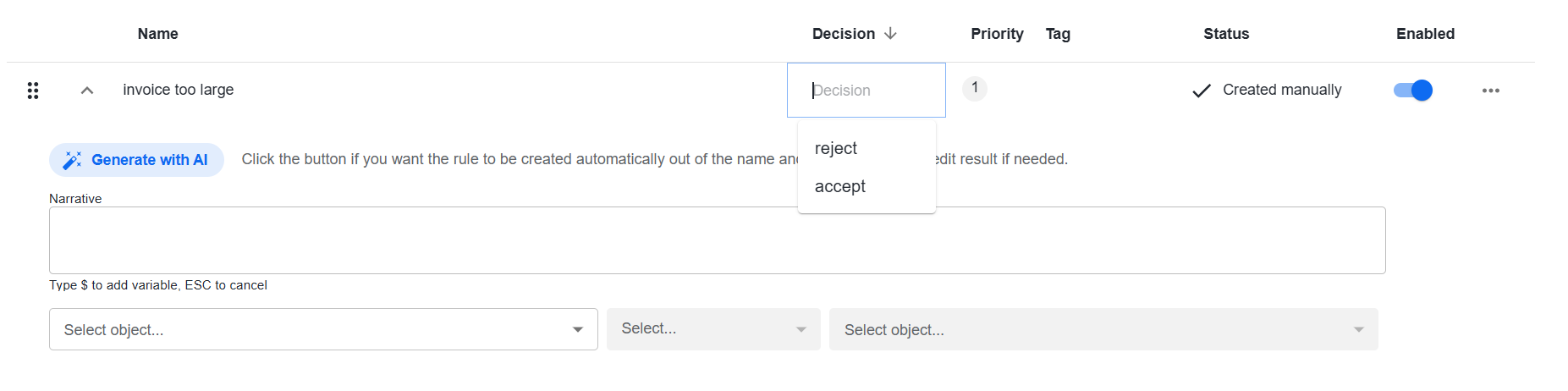1568x391 pixels.
Task: Click the Name column header
Action: [x=158, y=34]
